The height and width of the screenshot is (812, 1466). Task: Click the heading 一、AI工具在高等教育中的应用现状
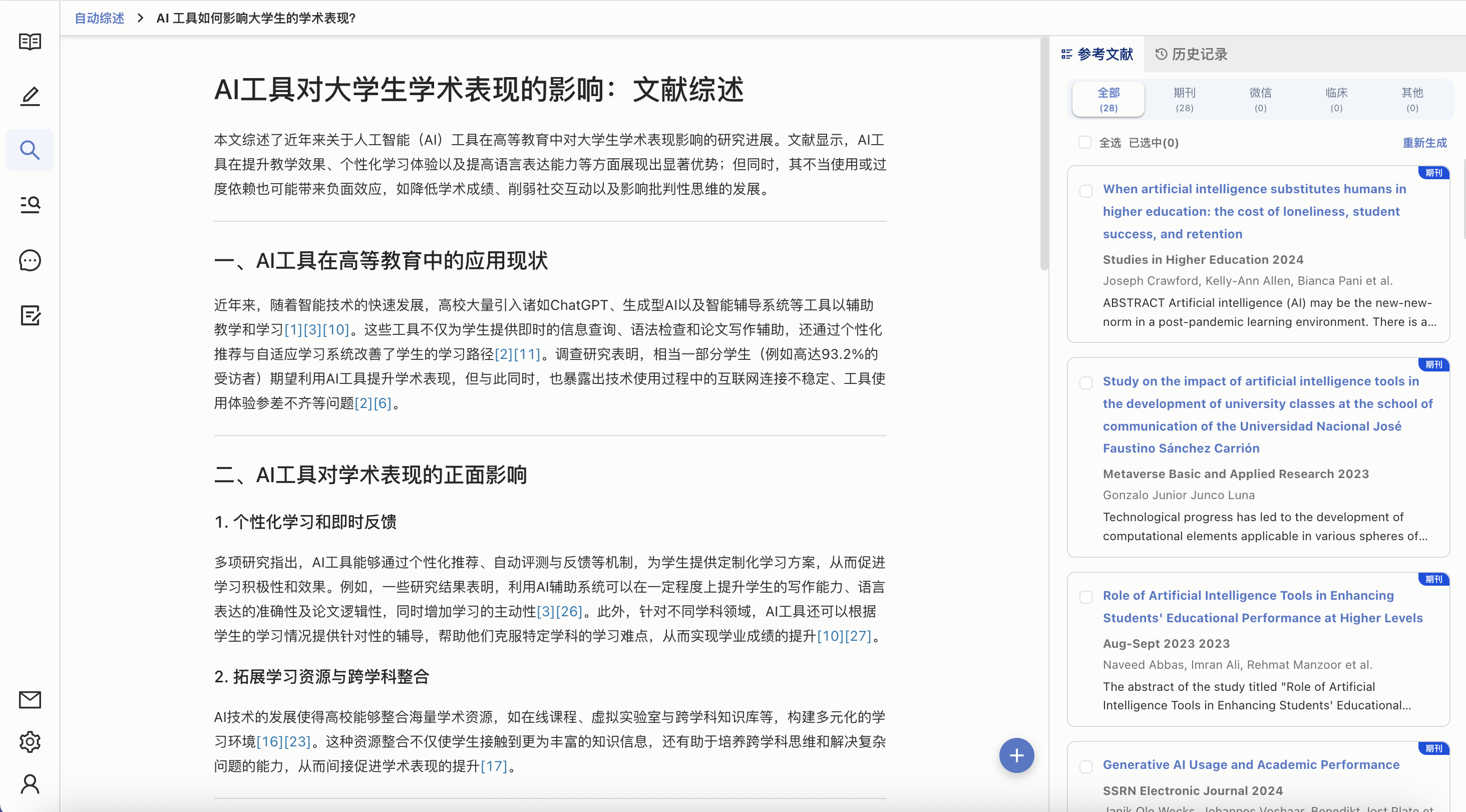381,261
